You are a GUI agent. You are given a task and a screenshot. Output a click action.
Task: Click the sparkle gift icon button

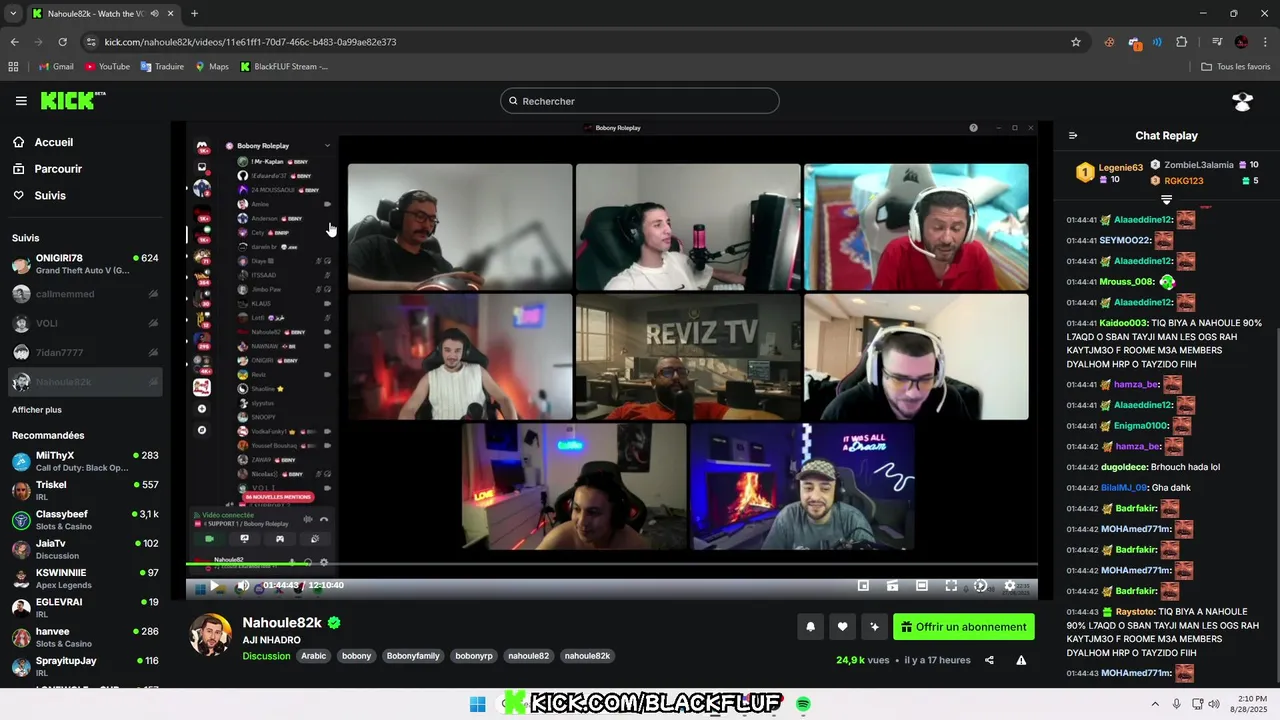875,627
